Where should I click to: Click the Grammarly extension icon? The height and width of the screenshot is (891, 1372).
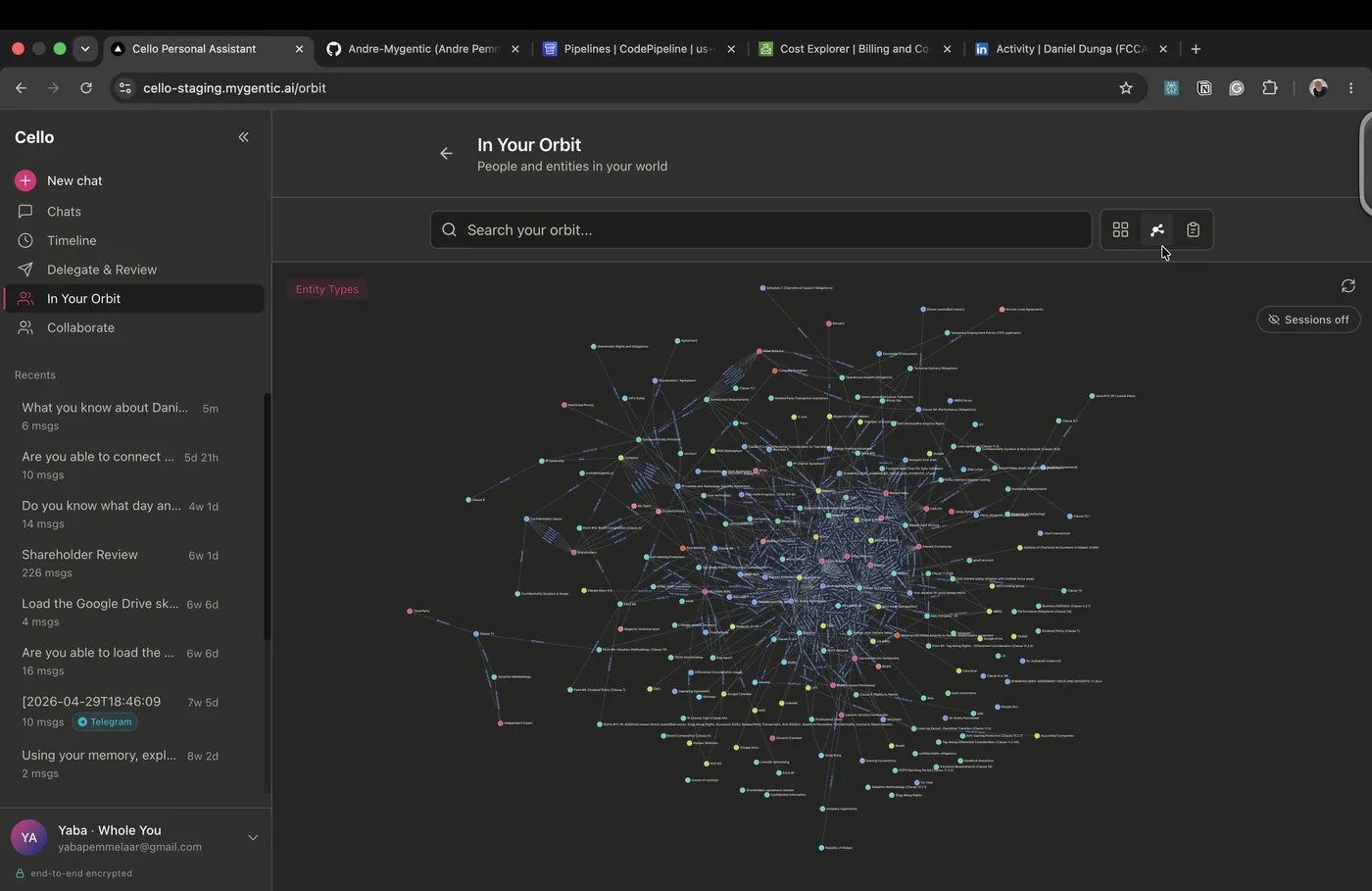(x=1237, y=88)
